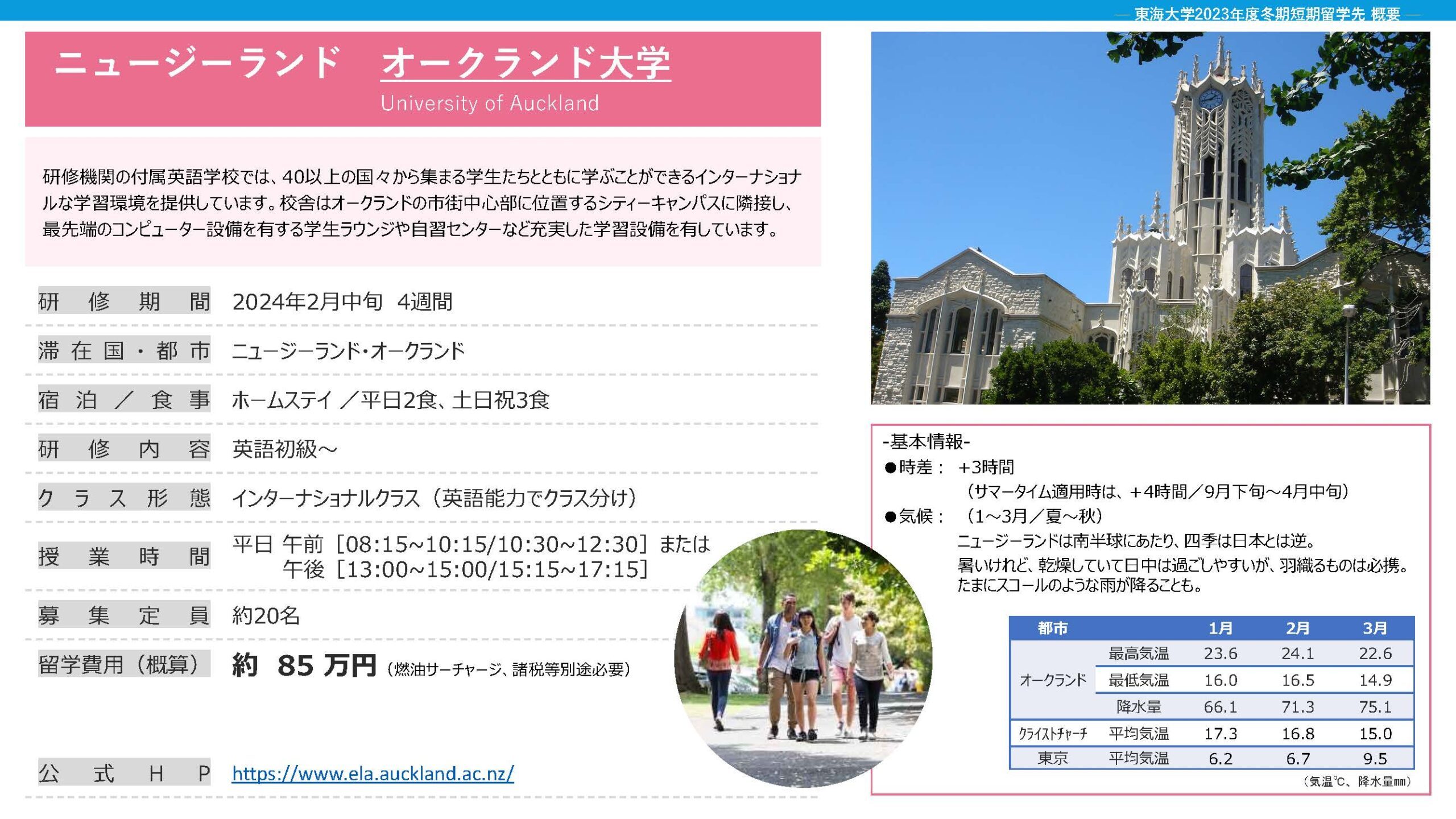Click the 東海大学2023年度冬期短期留学先 概要 header
1456x819 pixels.
tap(1267, 14)
